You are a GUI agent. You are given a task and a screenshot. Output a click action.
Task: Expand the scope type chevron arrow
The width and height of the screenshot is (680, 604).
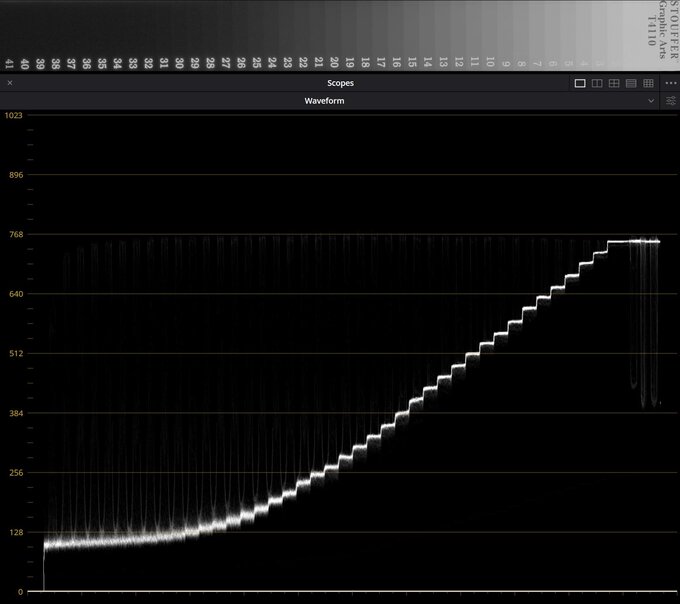651,101
